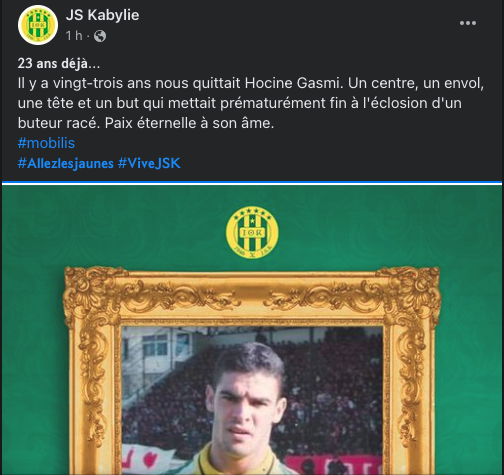Open the framed player photo
504x475 pixels.
point(252,400)
